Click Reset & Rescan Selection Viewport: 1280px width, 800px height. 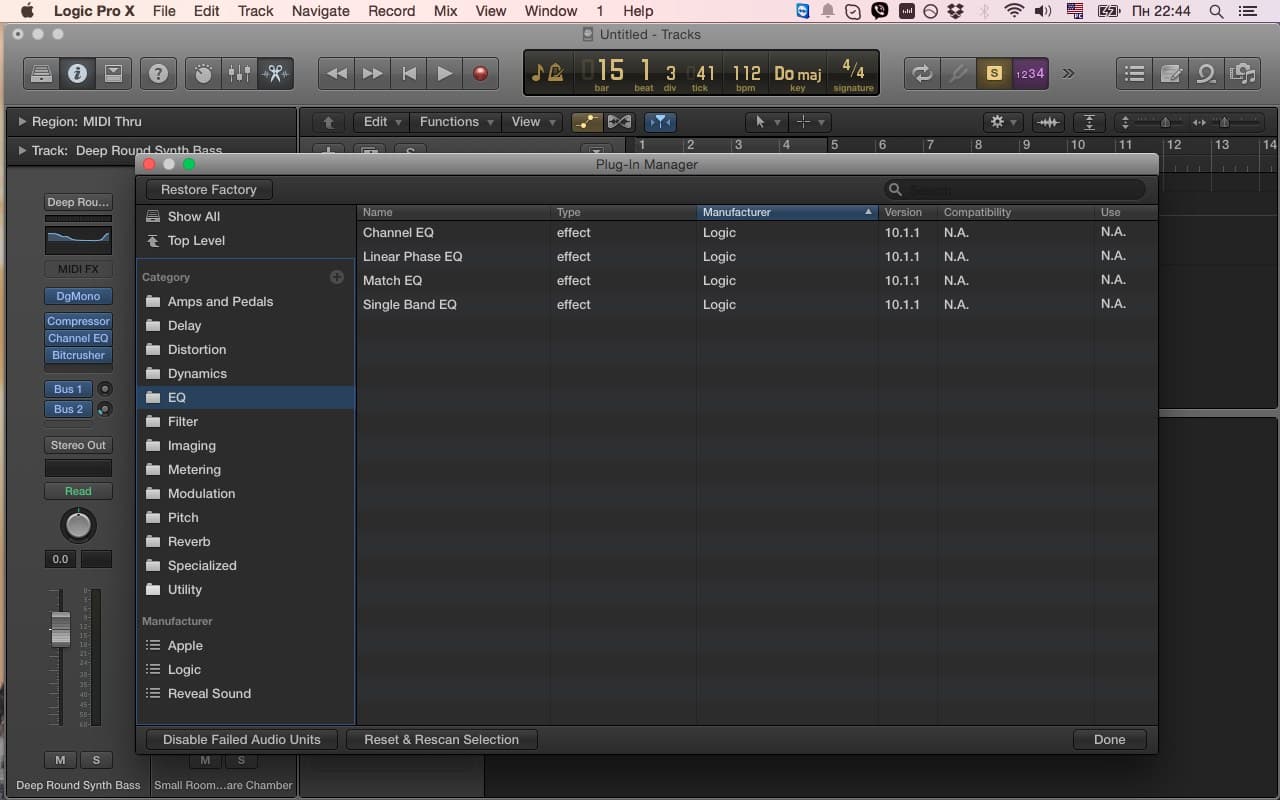(442, 739)
